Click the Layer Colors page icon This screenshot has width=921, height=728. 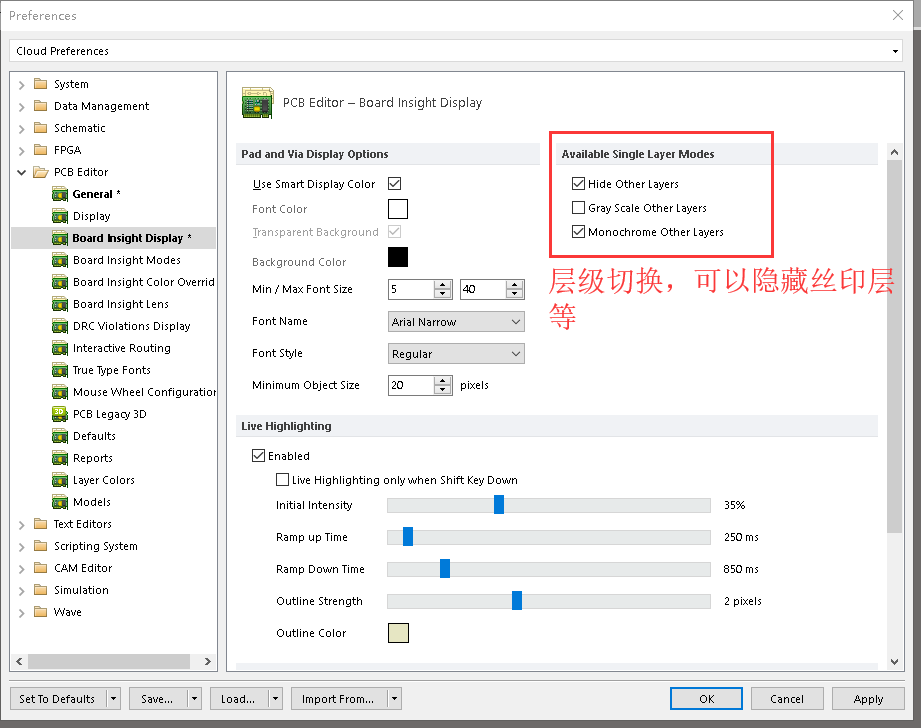click(60, 480)
